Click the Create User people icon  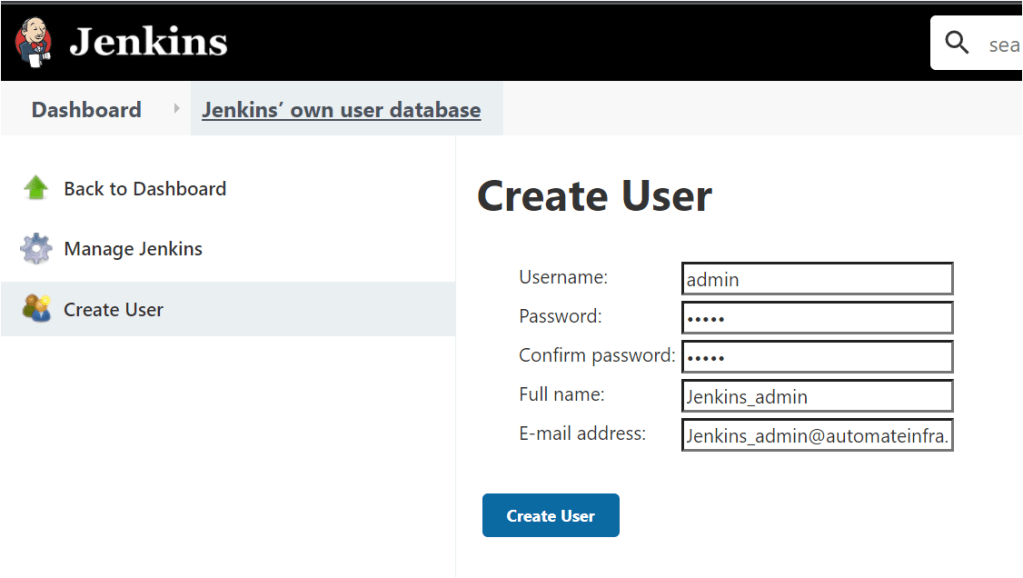coord(36,309)
